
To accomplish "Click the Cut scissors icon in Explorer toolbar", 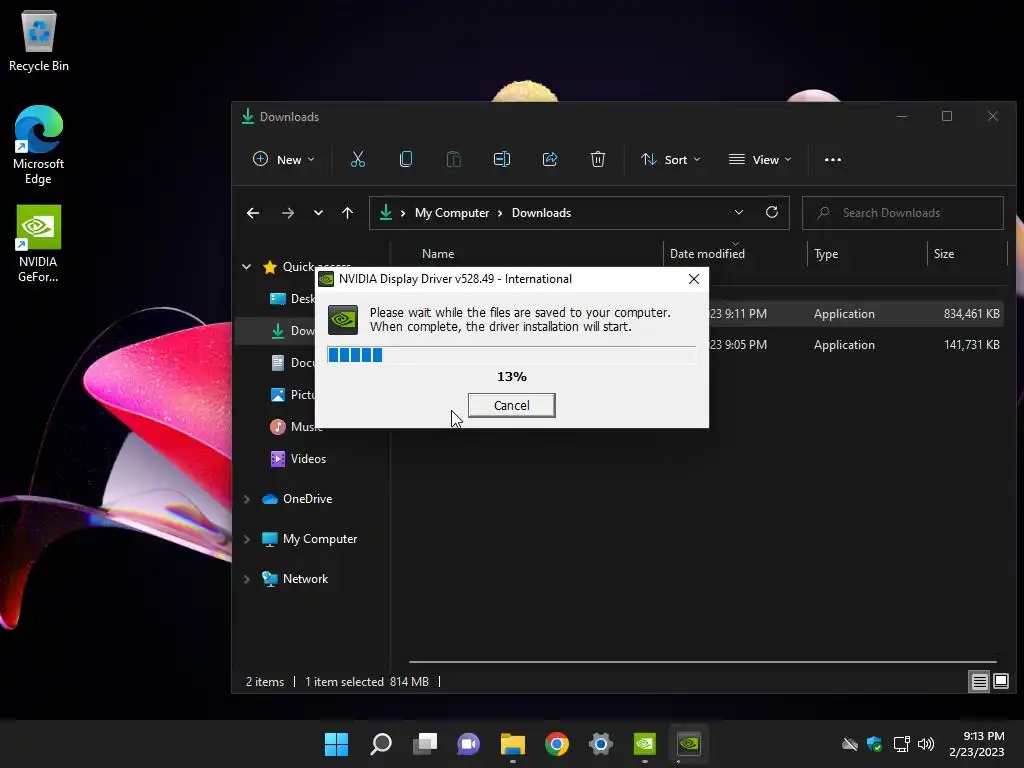I will click(x=358, y=159).
